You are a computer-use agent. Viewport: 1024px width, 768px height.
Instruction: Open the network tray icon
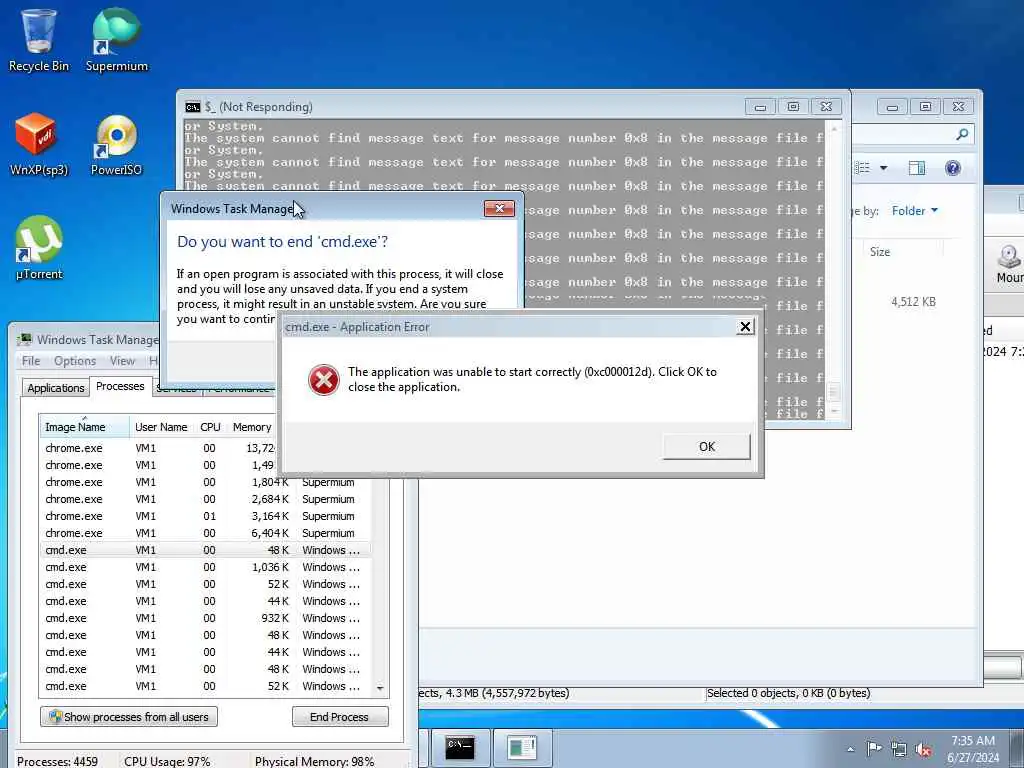click(899, 749)
